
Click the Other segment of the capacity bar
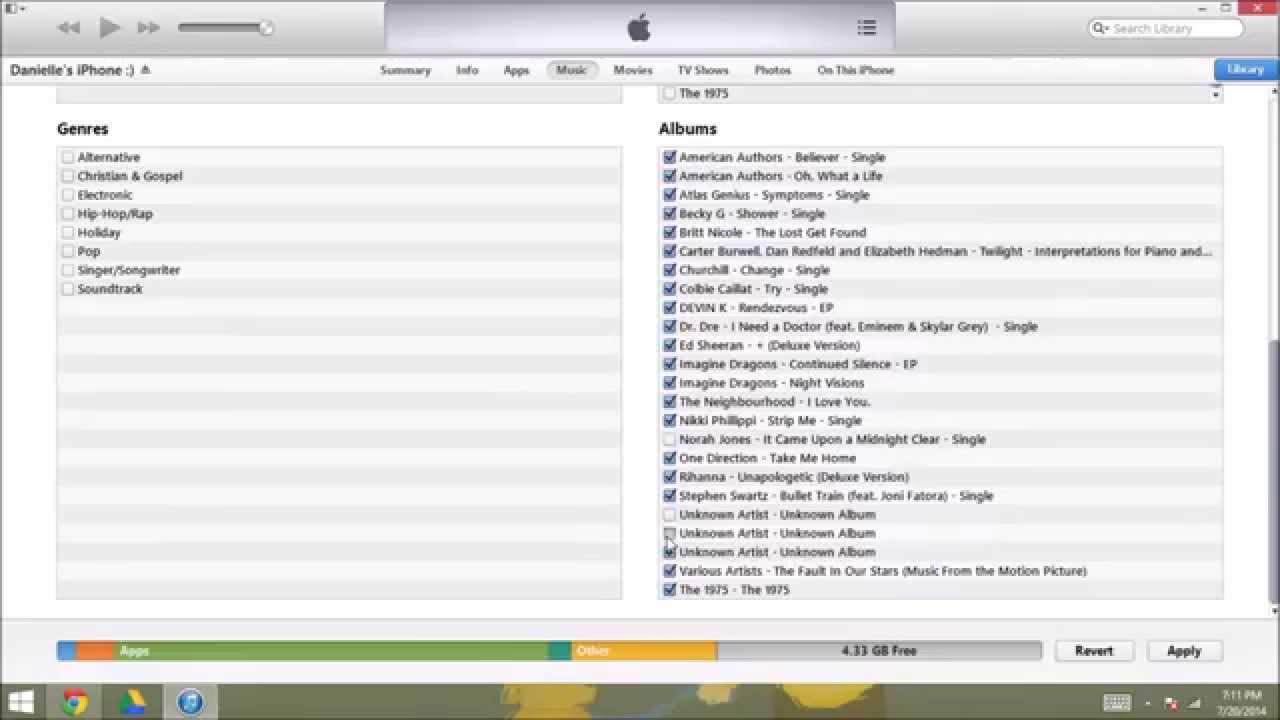(x=645, y=650)
